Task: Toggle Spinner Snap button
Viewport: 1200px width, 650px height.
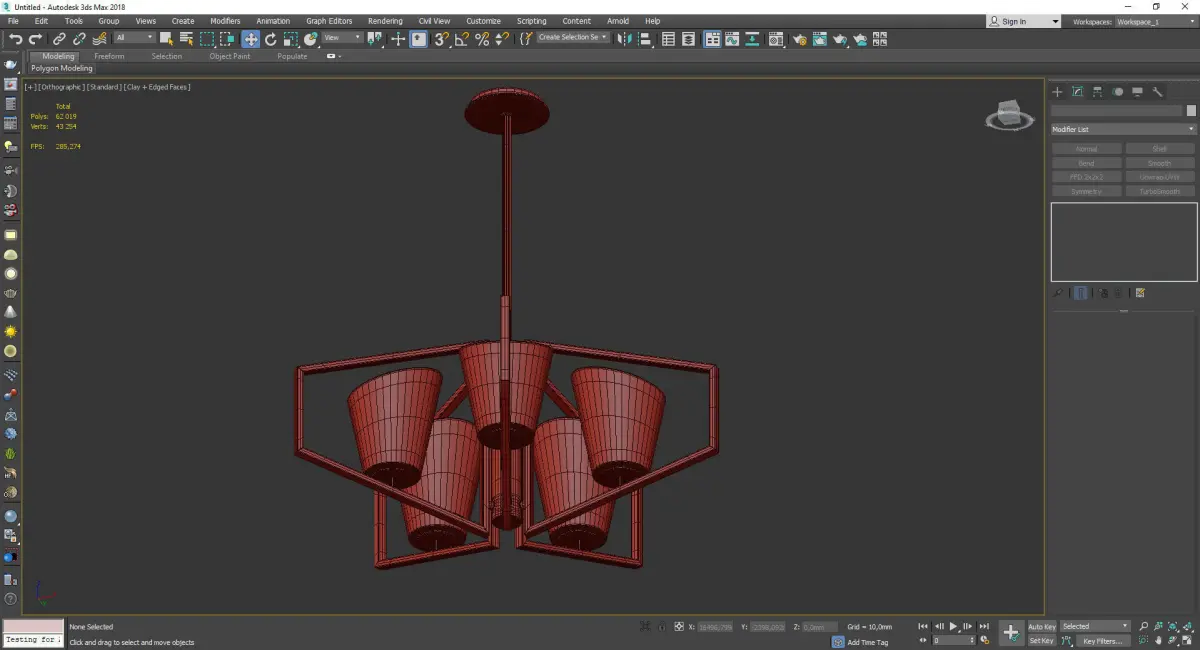Action: (502, 39)
